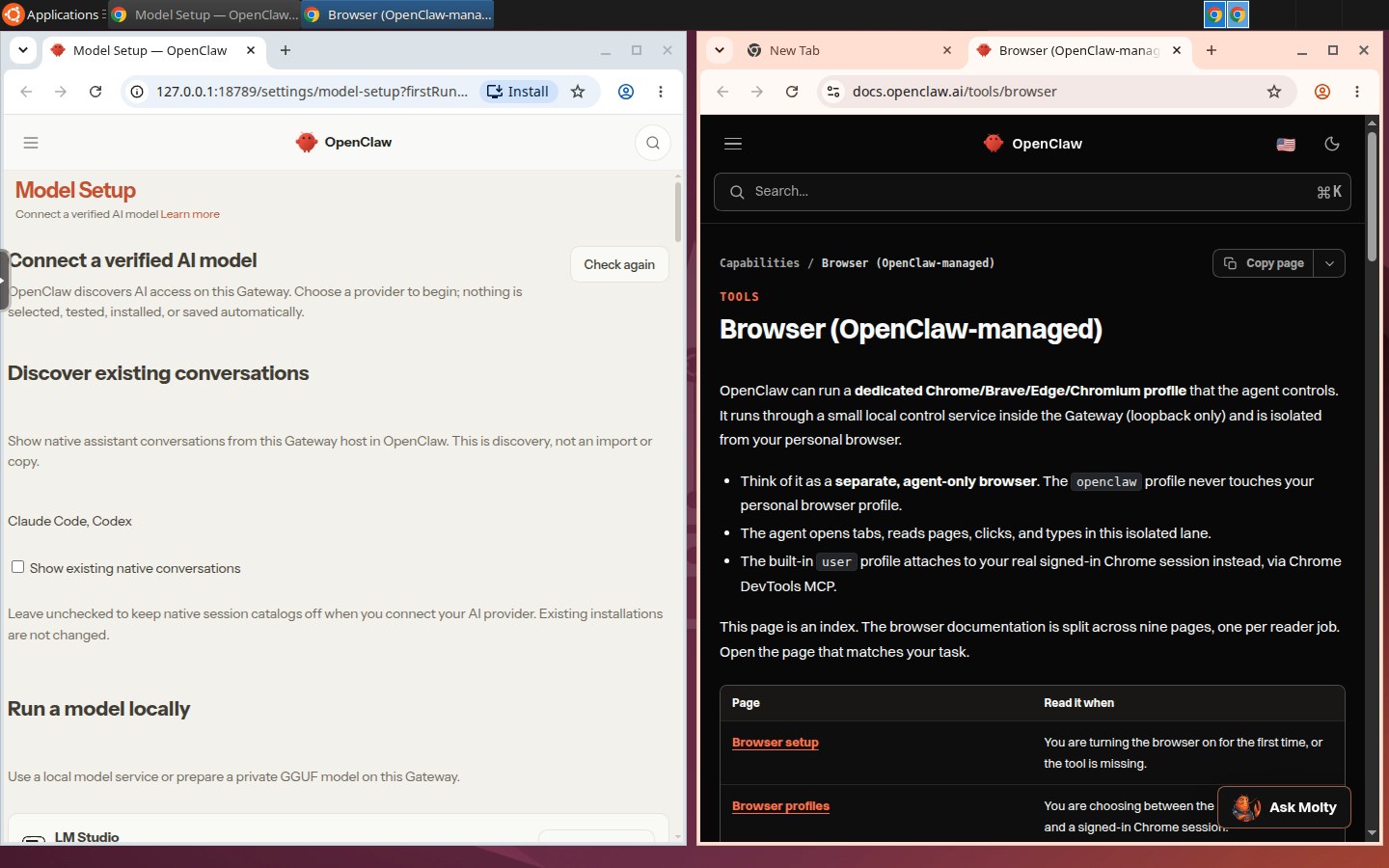Open hamburger menu in Model Setup page

click(31, 143)
